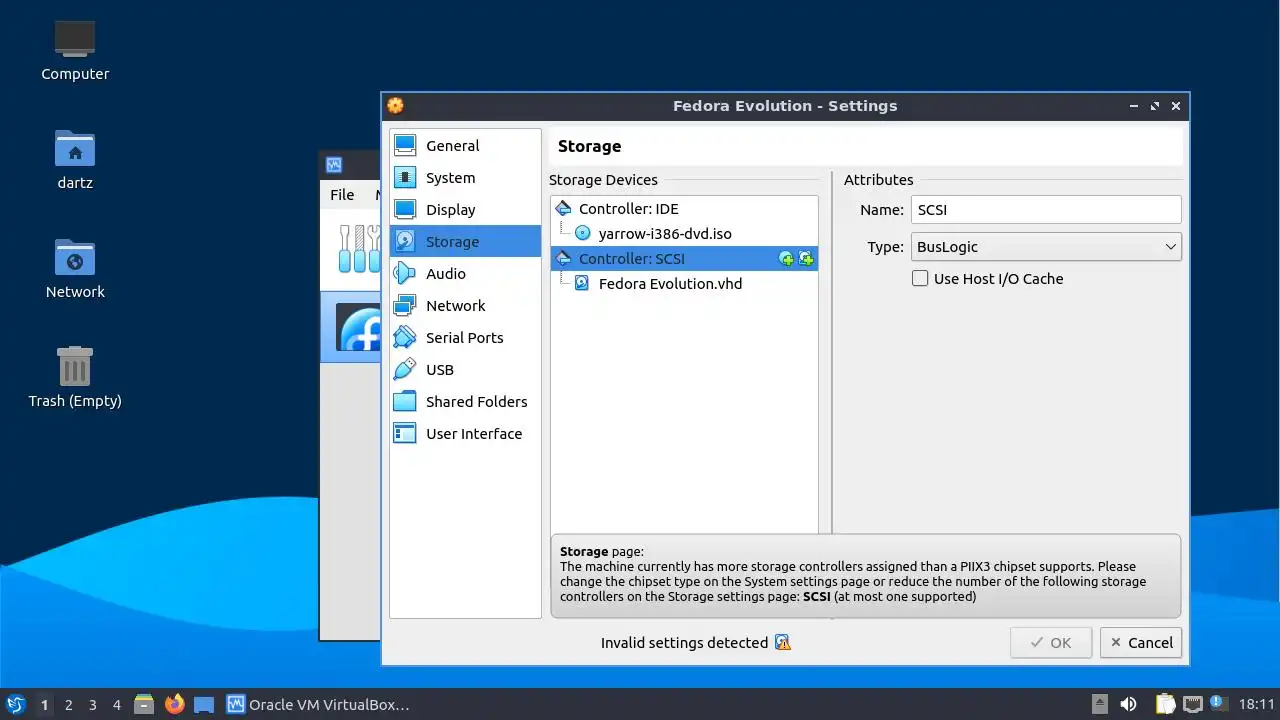Viewport: 1280px width, 720px height.
Task: Click the 18:11 clock
Action: [x=1256, y=704]
